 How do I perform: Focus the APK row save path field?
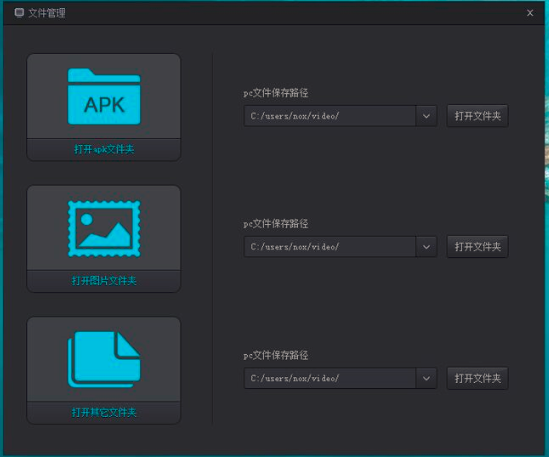point(330,116)
